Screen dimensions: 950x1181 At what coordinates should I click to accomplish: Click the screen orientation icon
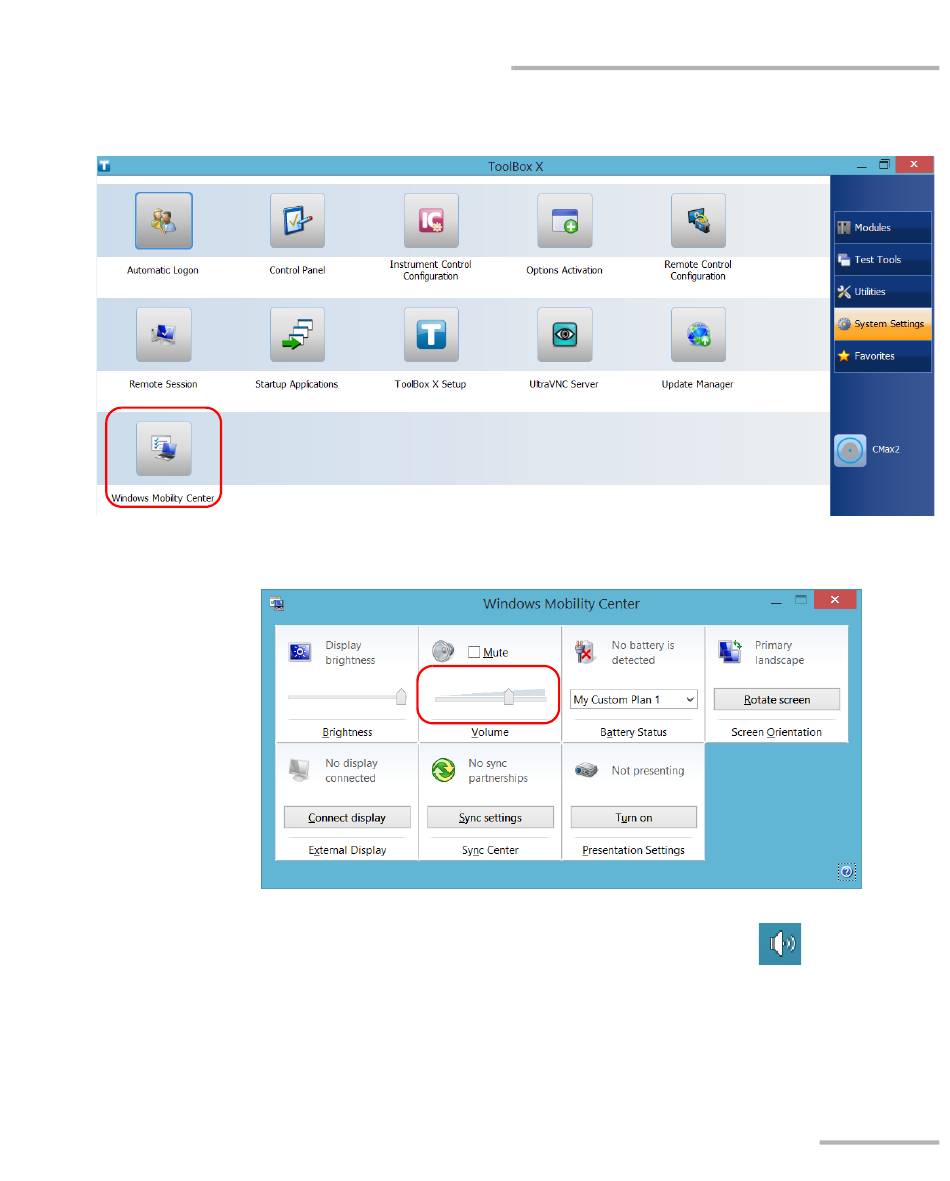point(730,652)
